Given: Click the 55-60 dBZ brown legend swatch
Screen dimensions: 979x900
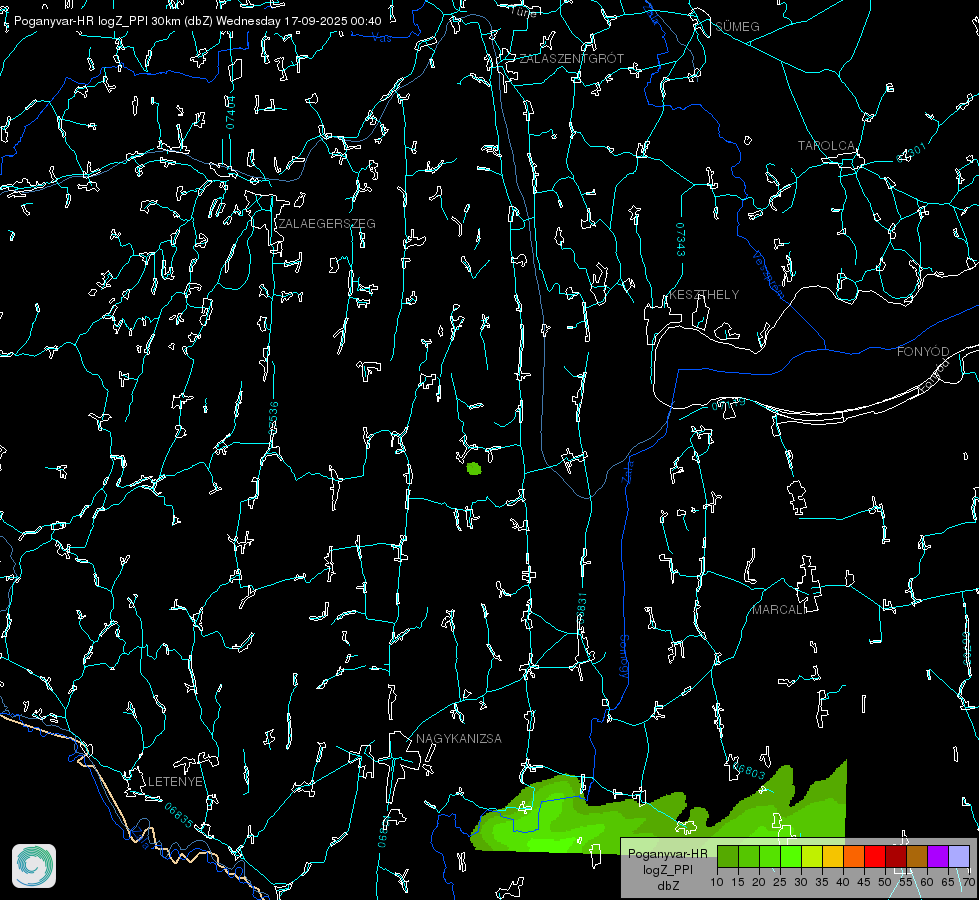Looking at the screenshot, I should click(x=917, y=857).
